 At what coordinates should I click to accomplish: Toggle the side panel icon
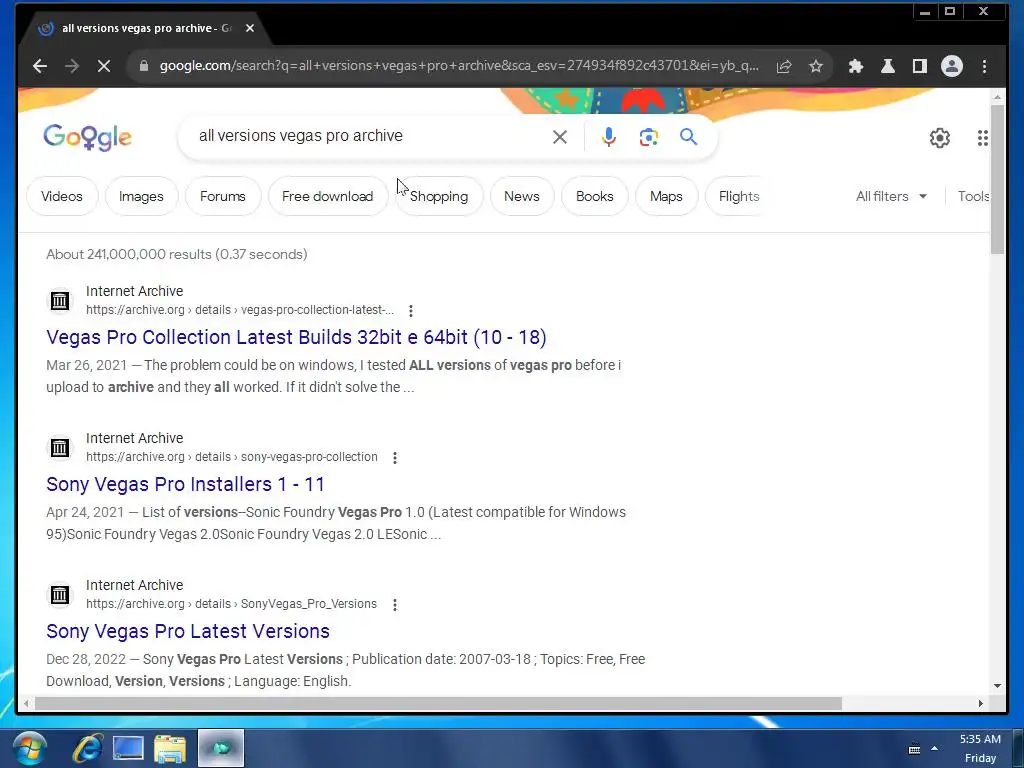pos(920,66)
